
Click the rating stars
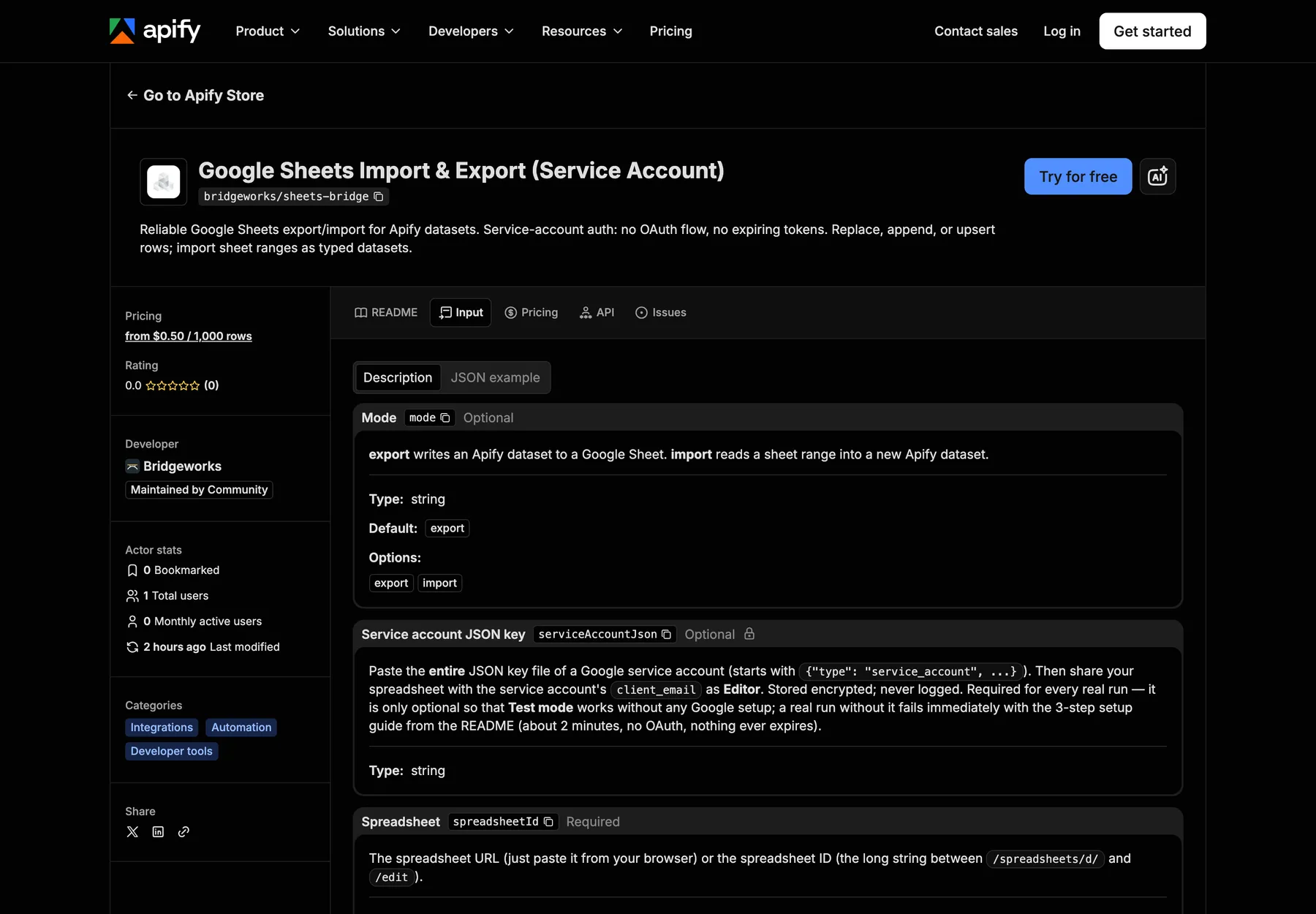(x=173, y=385)
